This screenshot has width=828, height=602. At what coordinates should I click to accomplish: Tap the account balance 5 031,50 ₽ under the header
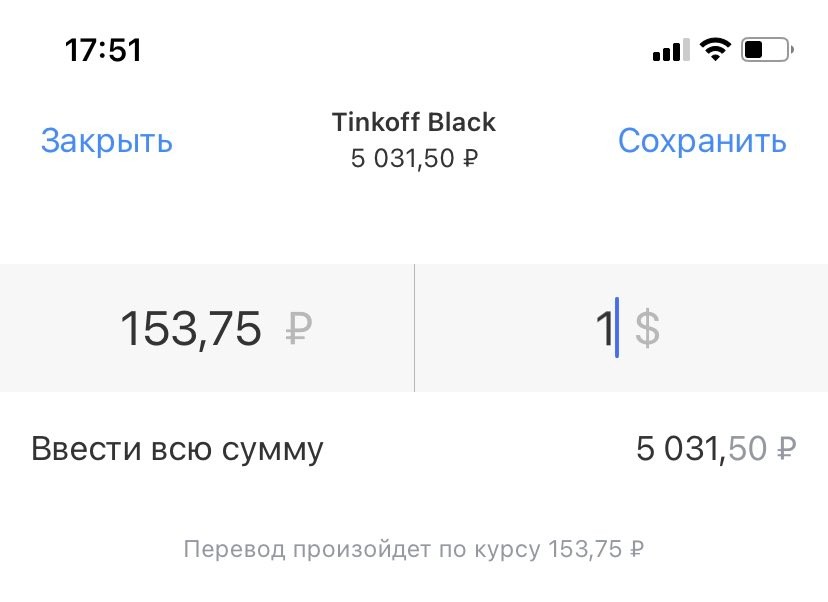point(413,158)
